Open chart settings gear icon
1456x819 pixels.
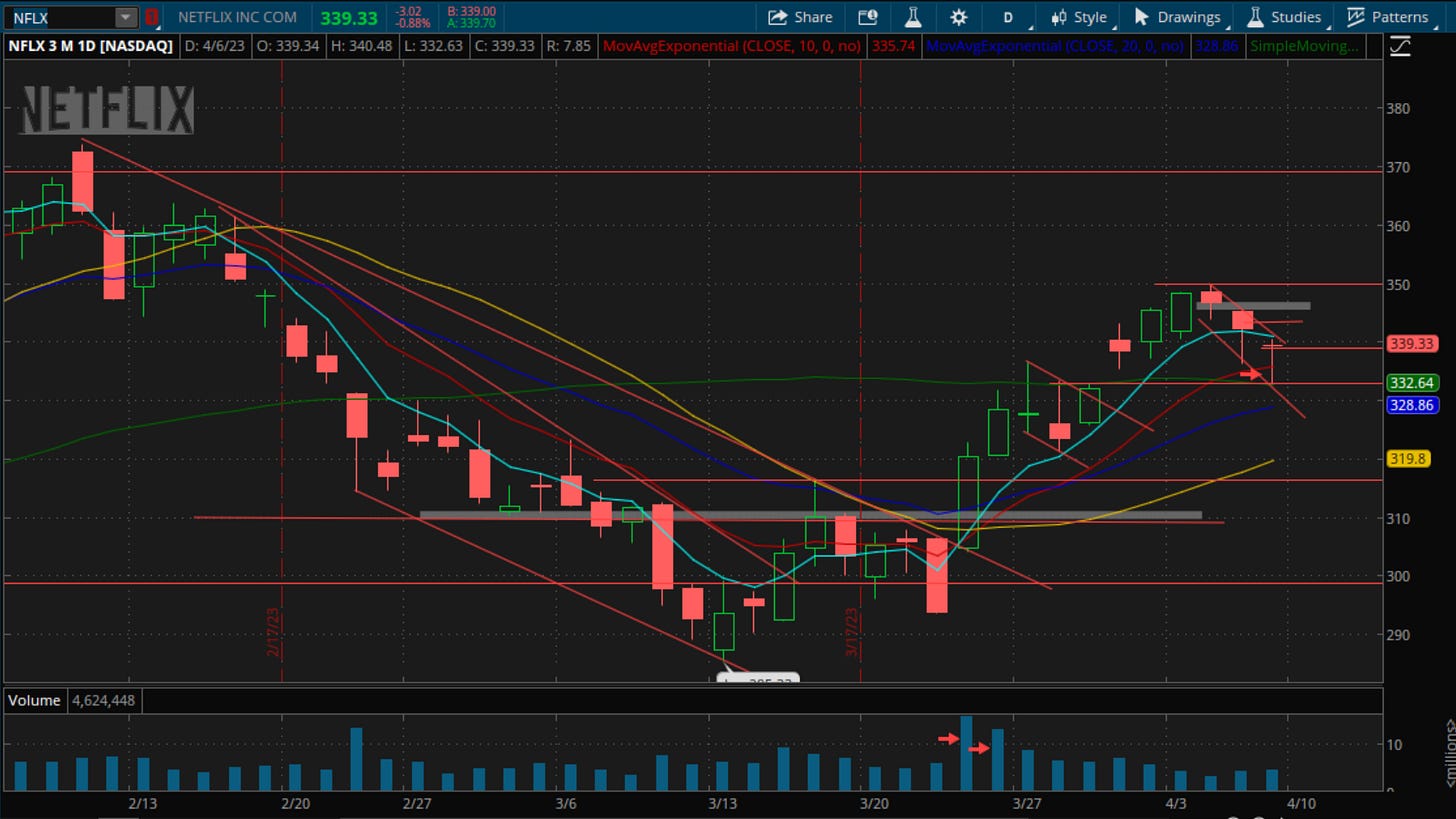[x=959, y=17]
